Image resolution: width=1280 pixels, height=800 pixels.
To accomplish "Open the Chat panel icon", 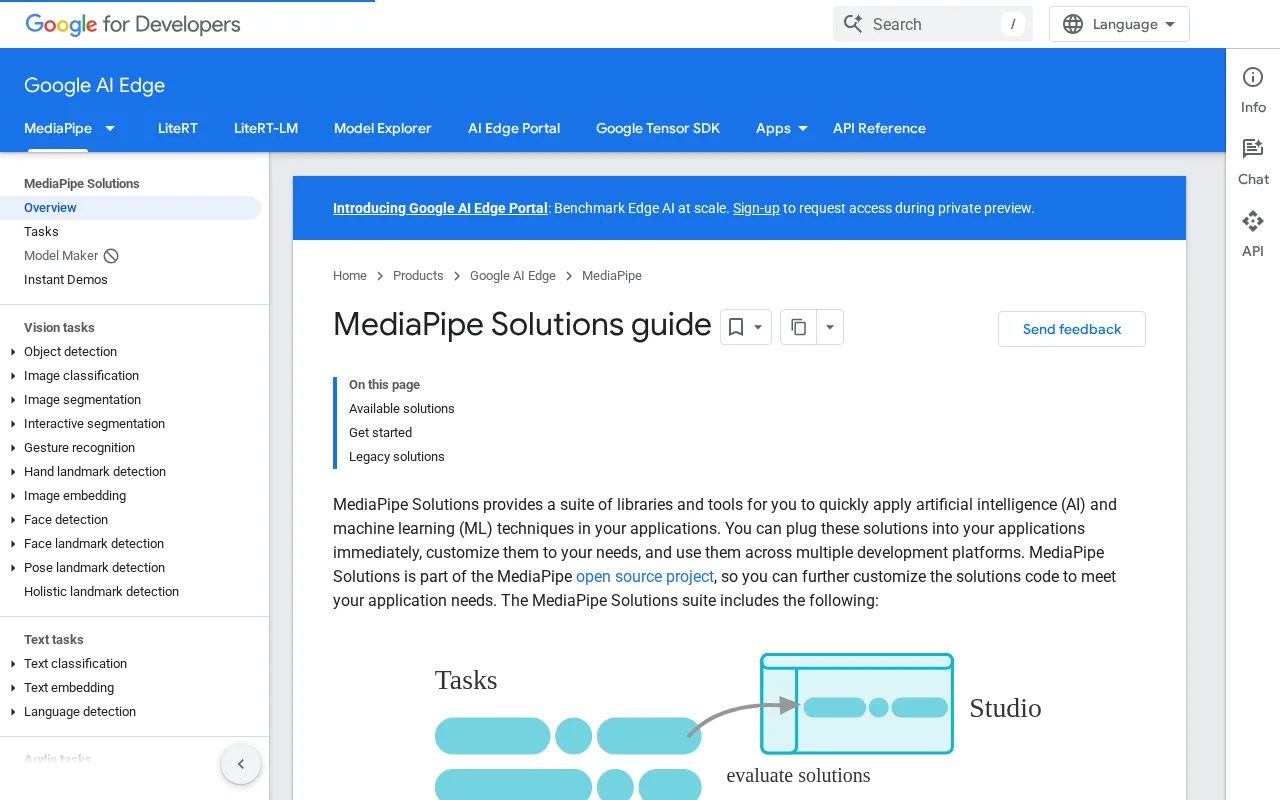I will (x=1253, y=149).
